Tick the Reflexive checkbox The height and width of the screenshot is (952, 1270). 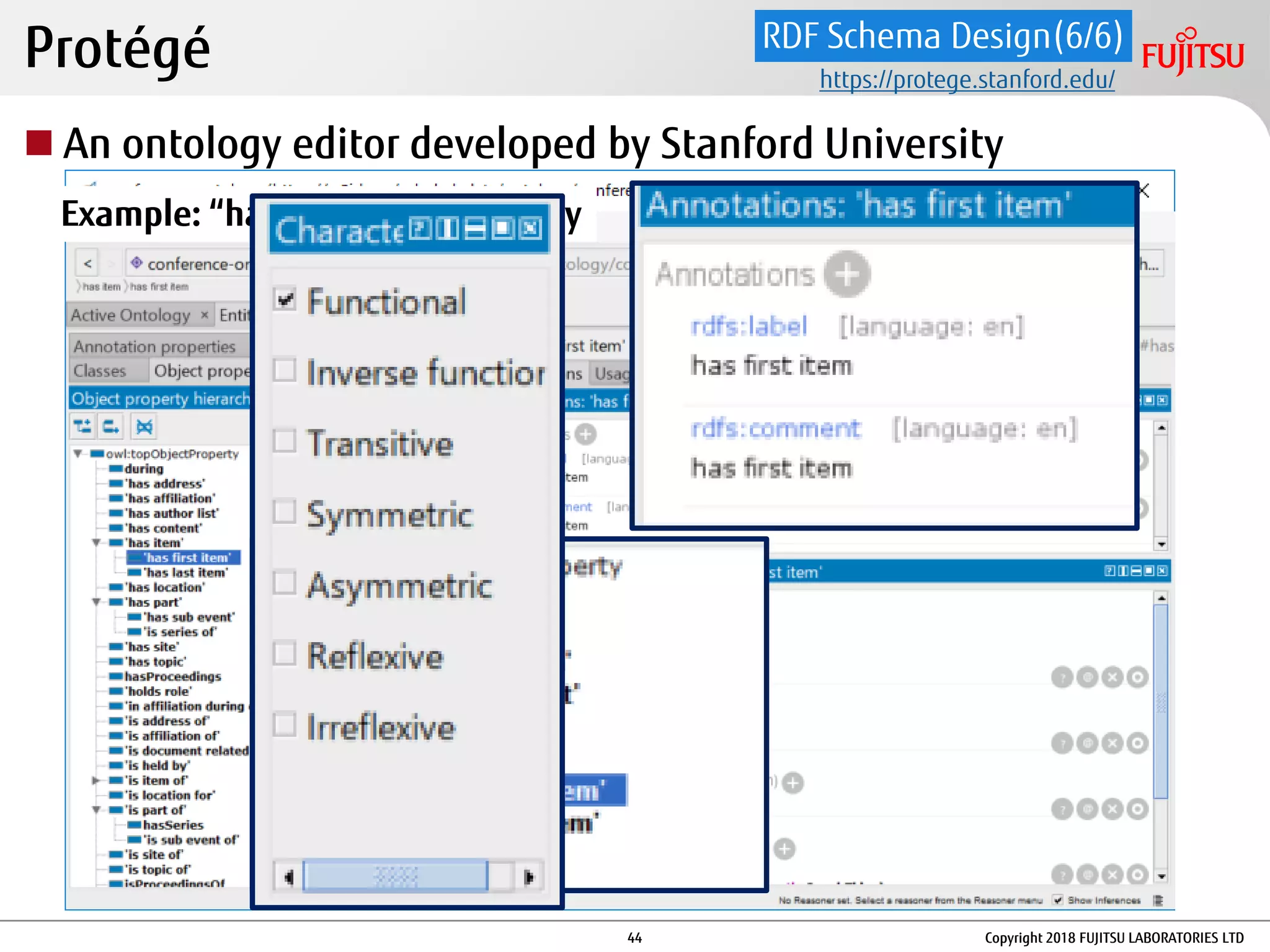click(x=285, y=653)
